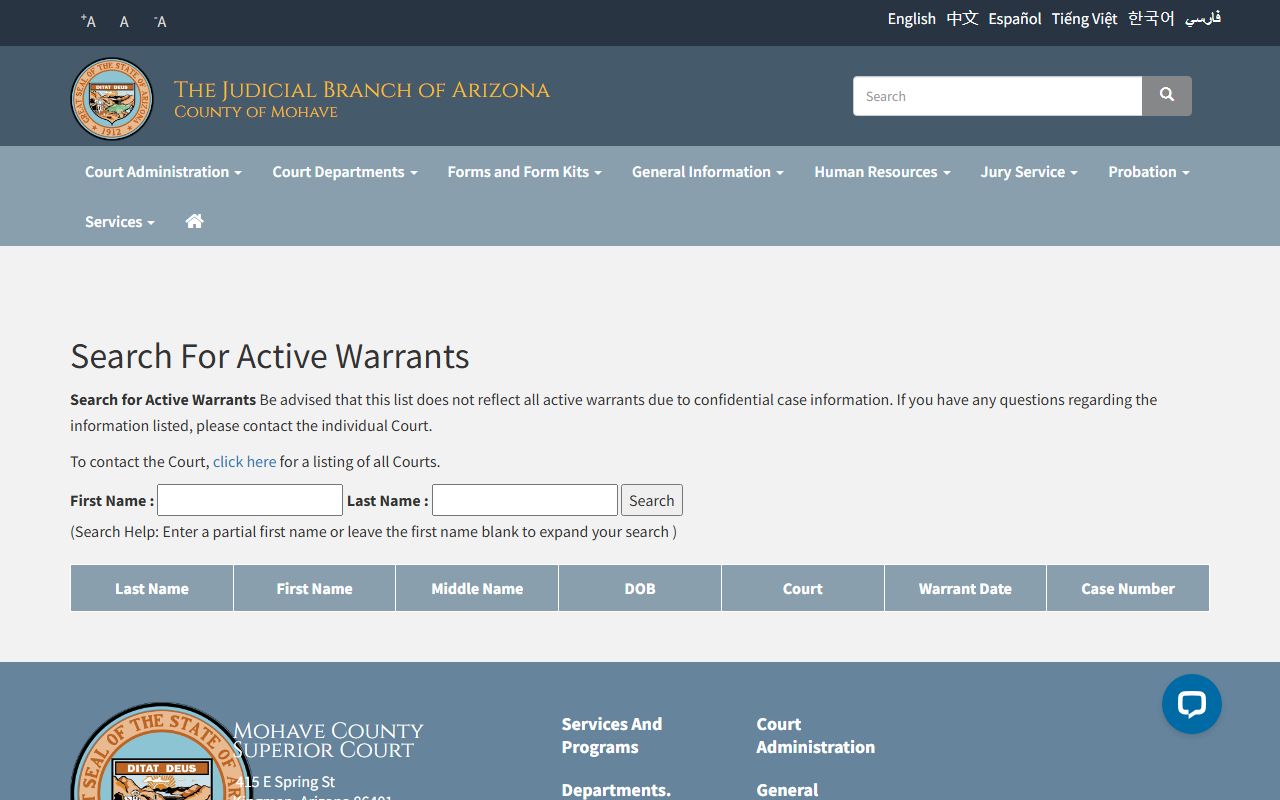Open the live chat bubble
The image size is (1280, 800).
(1192, 704)
